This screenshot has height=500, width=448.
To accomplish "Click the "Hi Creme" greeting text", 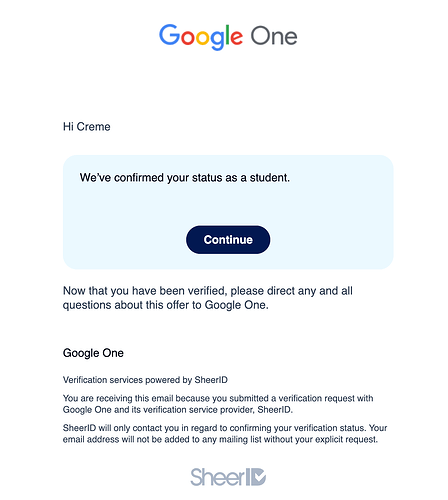I will point(87,127).
